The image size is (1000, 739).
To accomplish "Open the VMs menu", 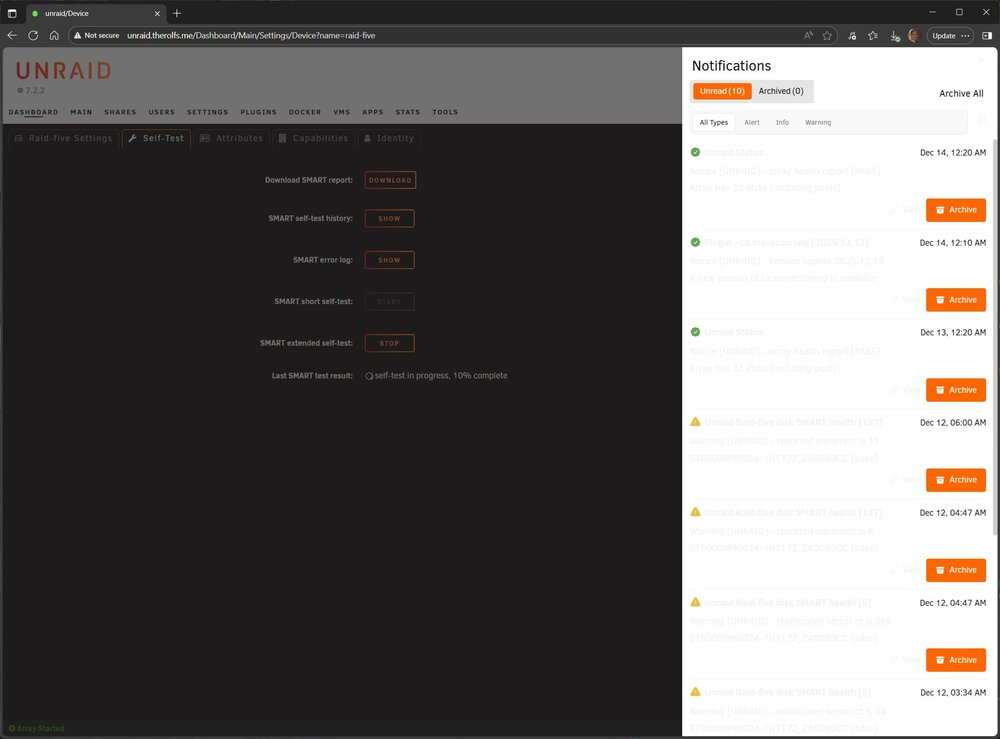I will [x=342, y=112].
